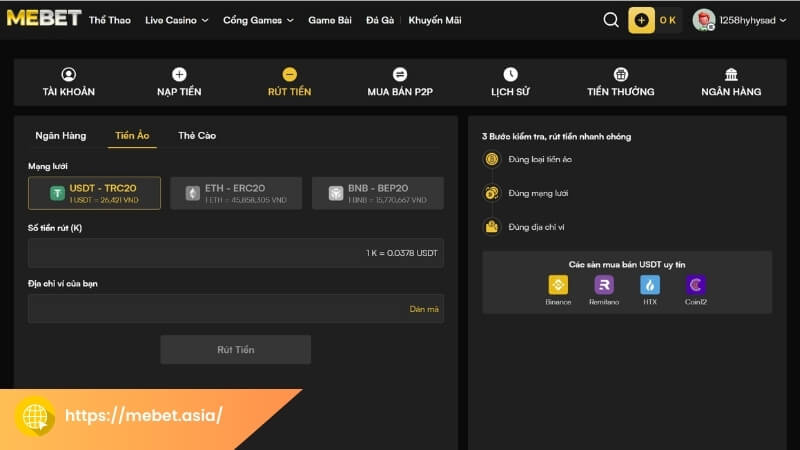
Task: Select USDT - TRC20 network
Action: [95, 193]
